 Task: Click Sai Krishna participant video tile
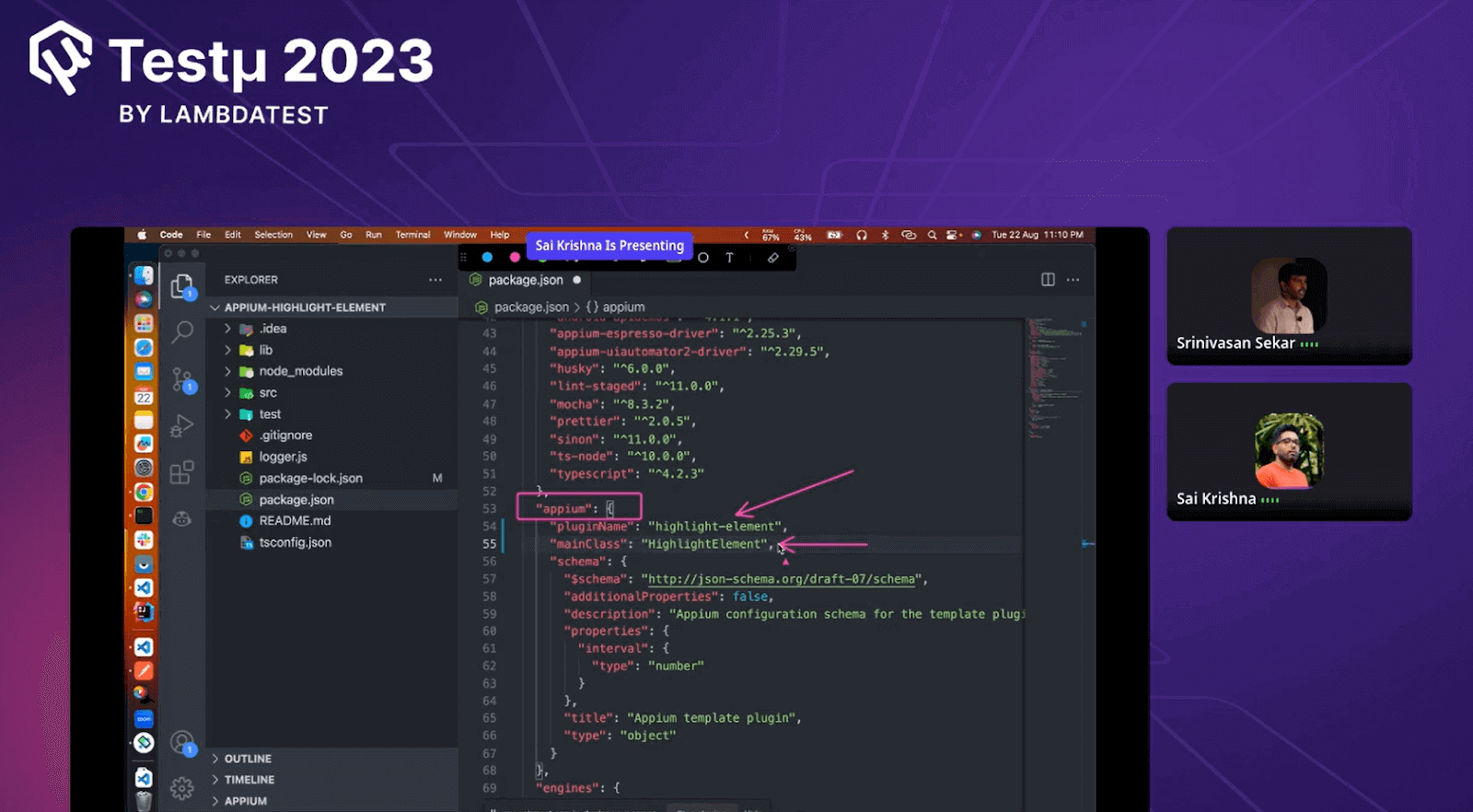(x=1289, y=451)
